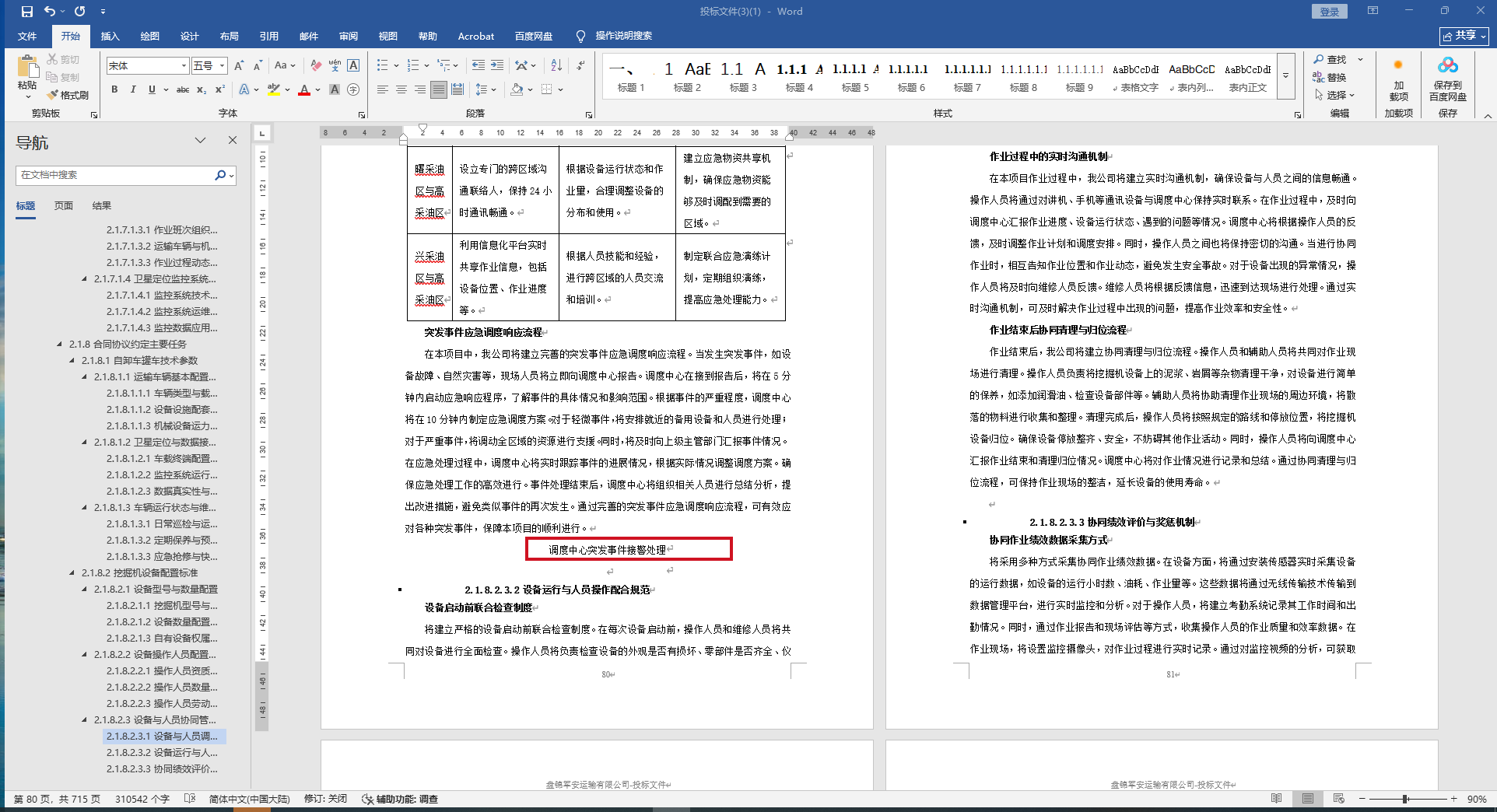
Task: Toggle bold formatting
Action: pyautogui.click(x=114, y=89)
